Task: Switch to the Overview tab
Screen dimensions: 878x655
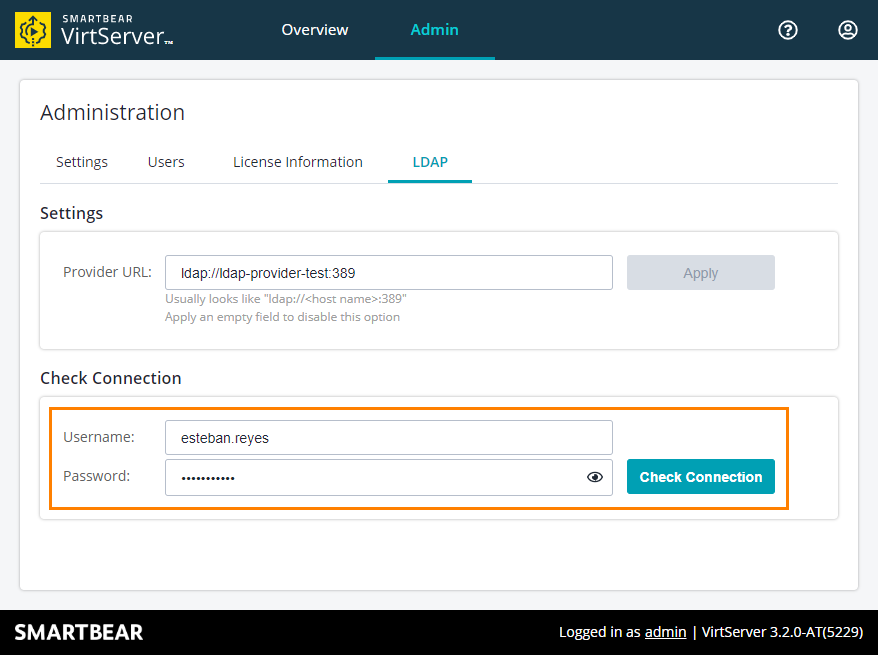Action: pos(314,30)
